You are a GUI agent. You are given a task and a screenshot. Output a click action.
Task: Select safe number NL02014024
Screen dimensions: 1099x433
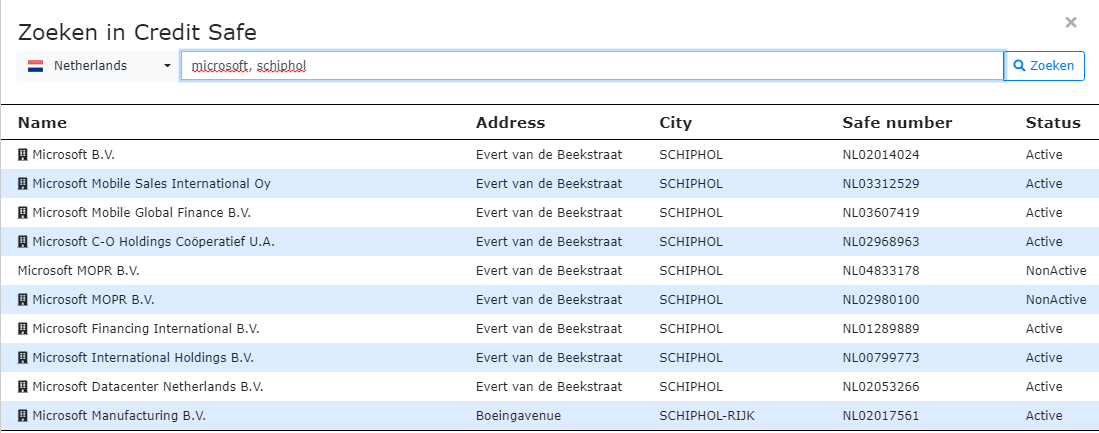881,155
